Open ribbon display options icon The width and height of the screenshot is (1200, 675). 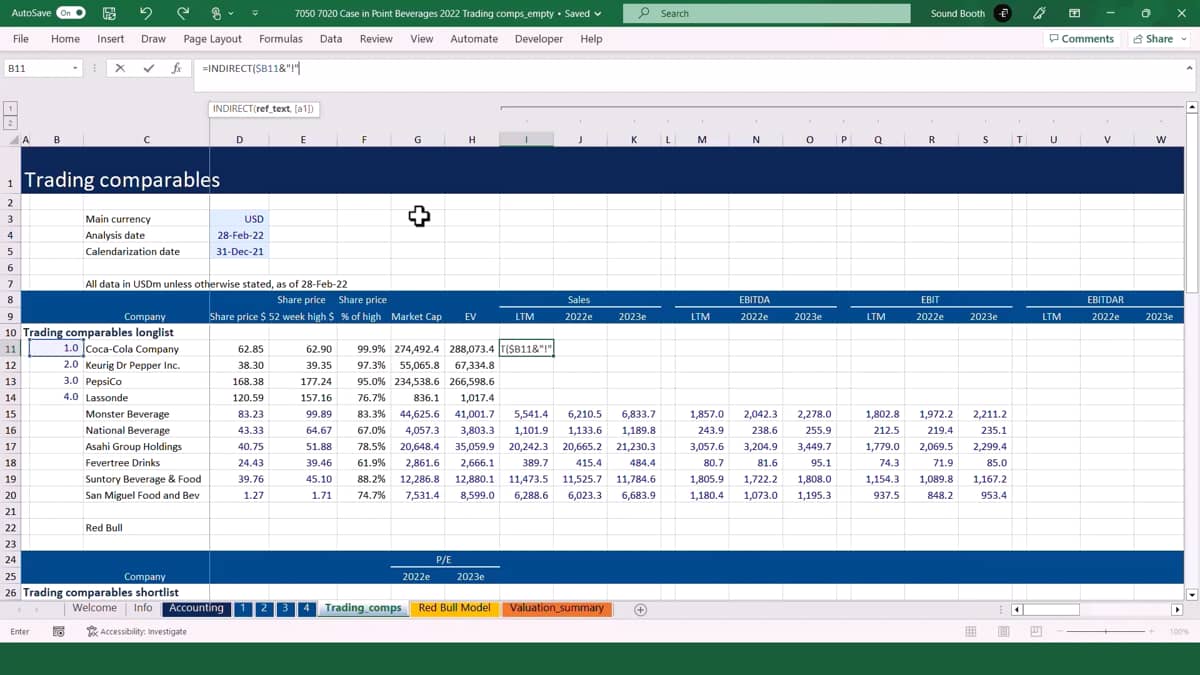coord(1074,14)
